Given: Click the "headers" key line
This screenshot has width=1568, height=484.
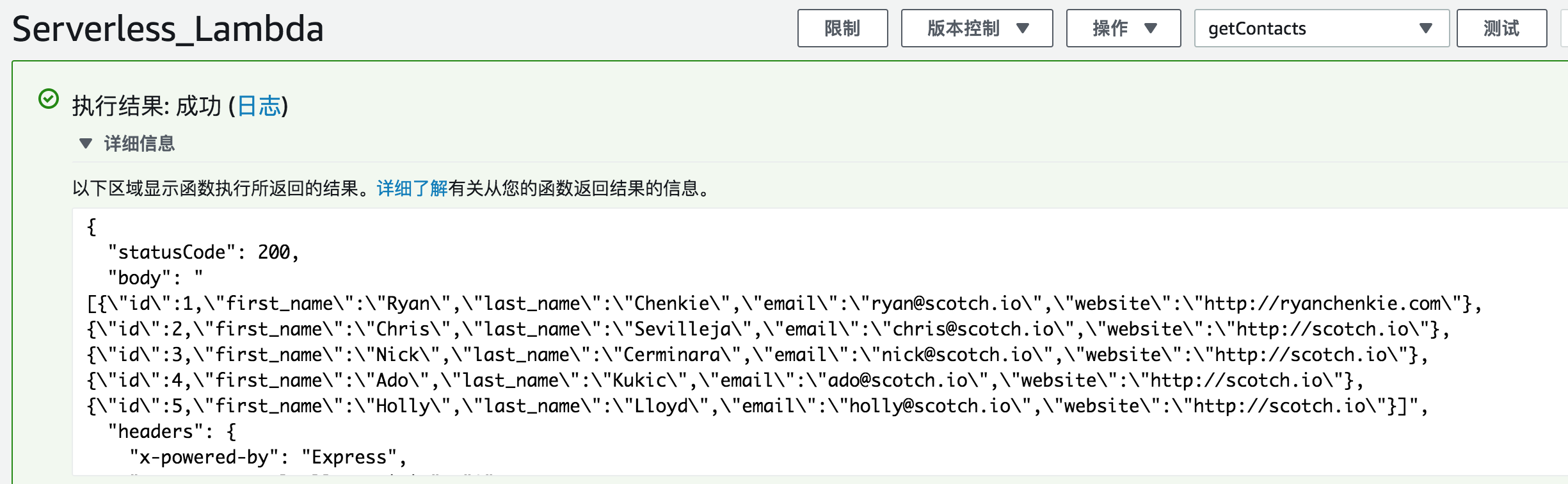Looking at the screenshot, I should (x=172, y=432).
